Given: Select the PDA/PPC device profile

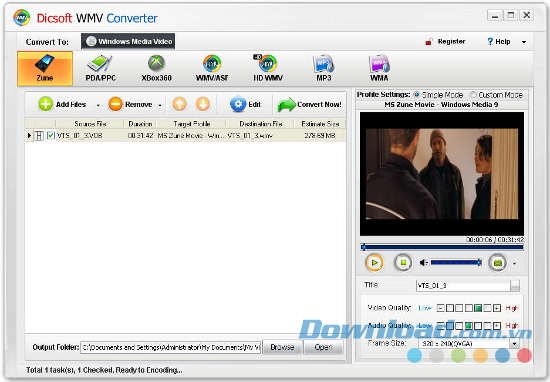Looking at the screenshot, I should [x=100, y=68].
